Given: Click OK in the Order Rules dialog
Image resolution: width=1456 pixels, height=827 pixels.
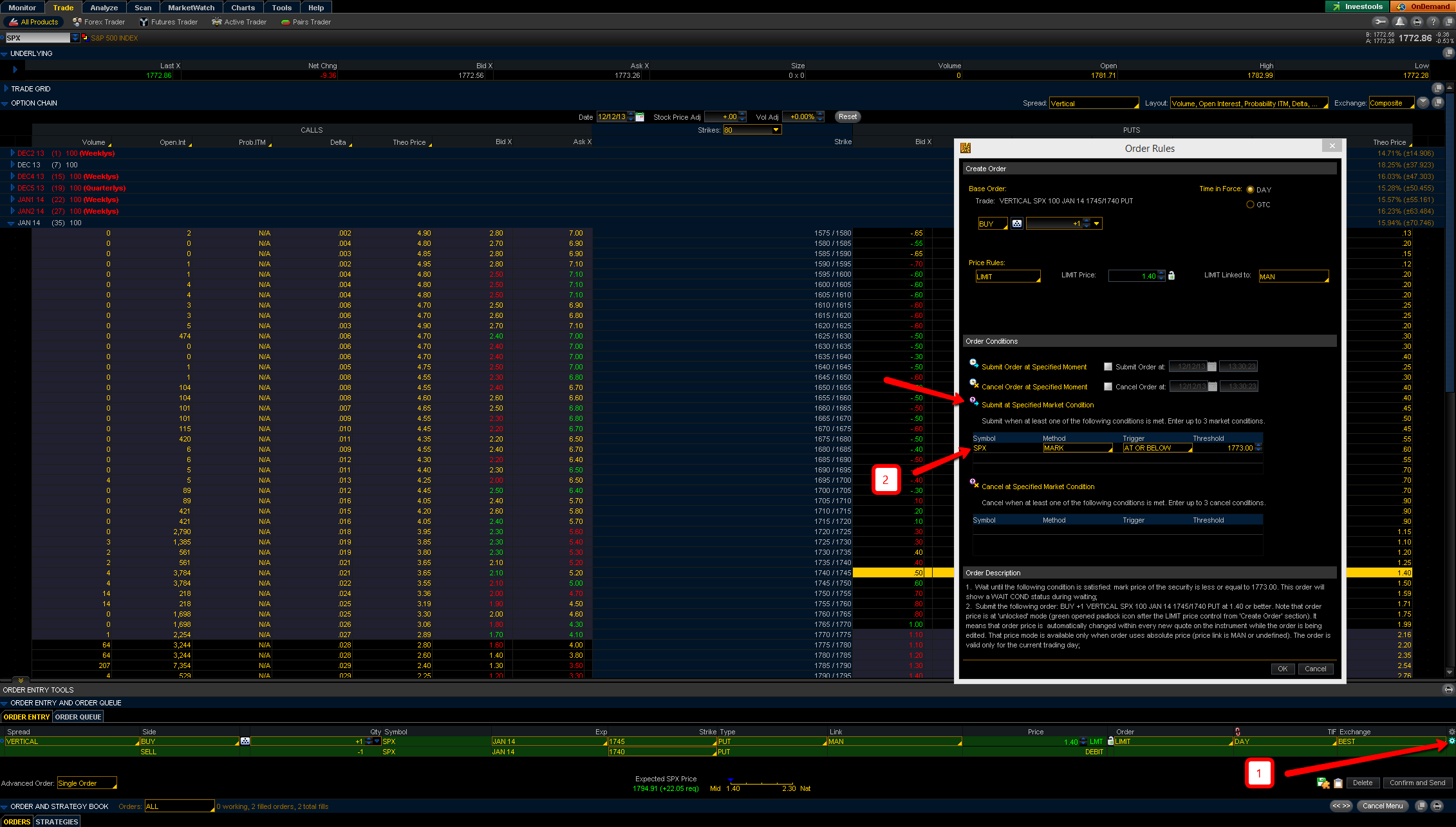Looking at the screenshot, I should click(1282, 669).
